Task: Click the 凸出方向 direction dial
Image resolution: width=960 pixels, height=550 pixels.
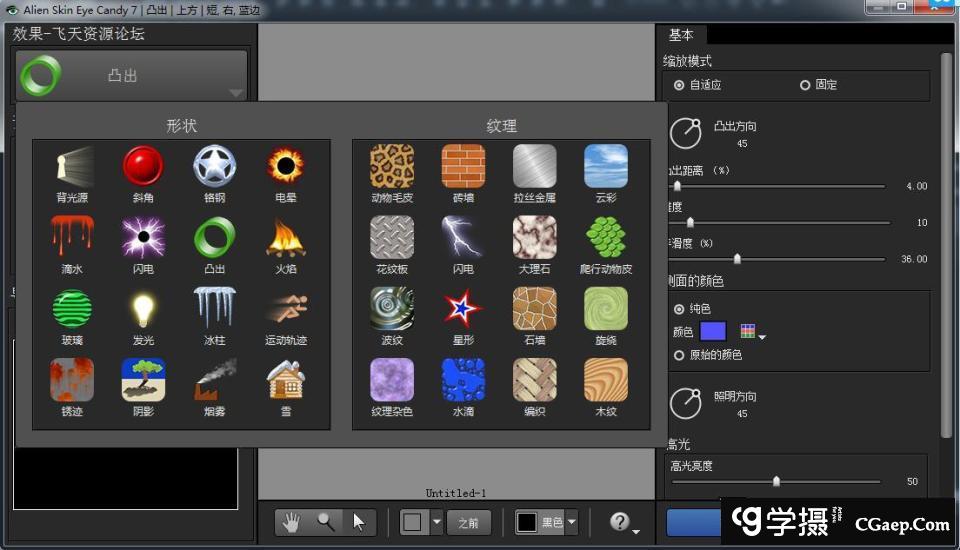Action: pyautogui.click(x=685, y=133)
